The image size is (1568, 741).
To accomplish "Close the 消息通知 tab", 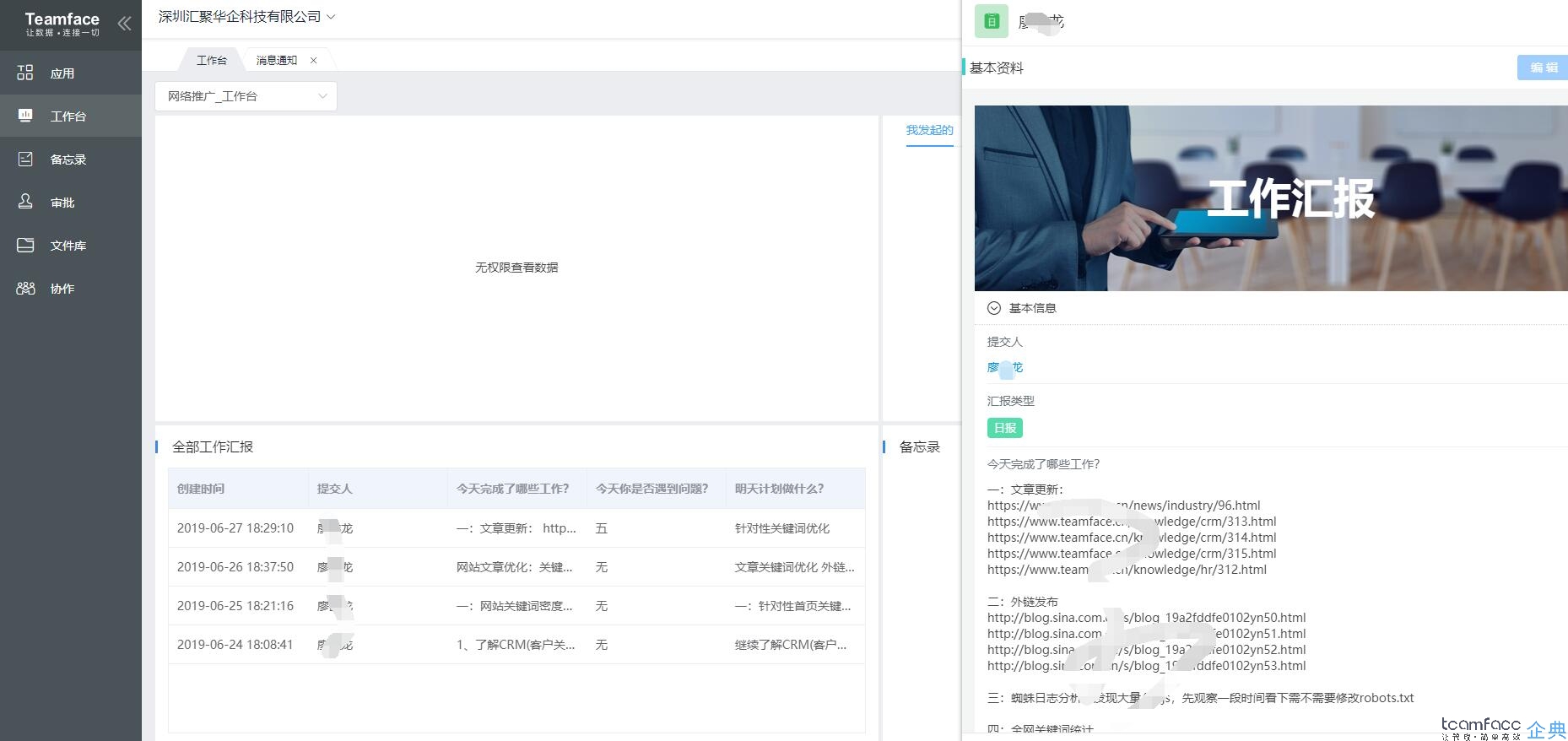I will [x=314, y=60].
